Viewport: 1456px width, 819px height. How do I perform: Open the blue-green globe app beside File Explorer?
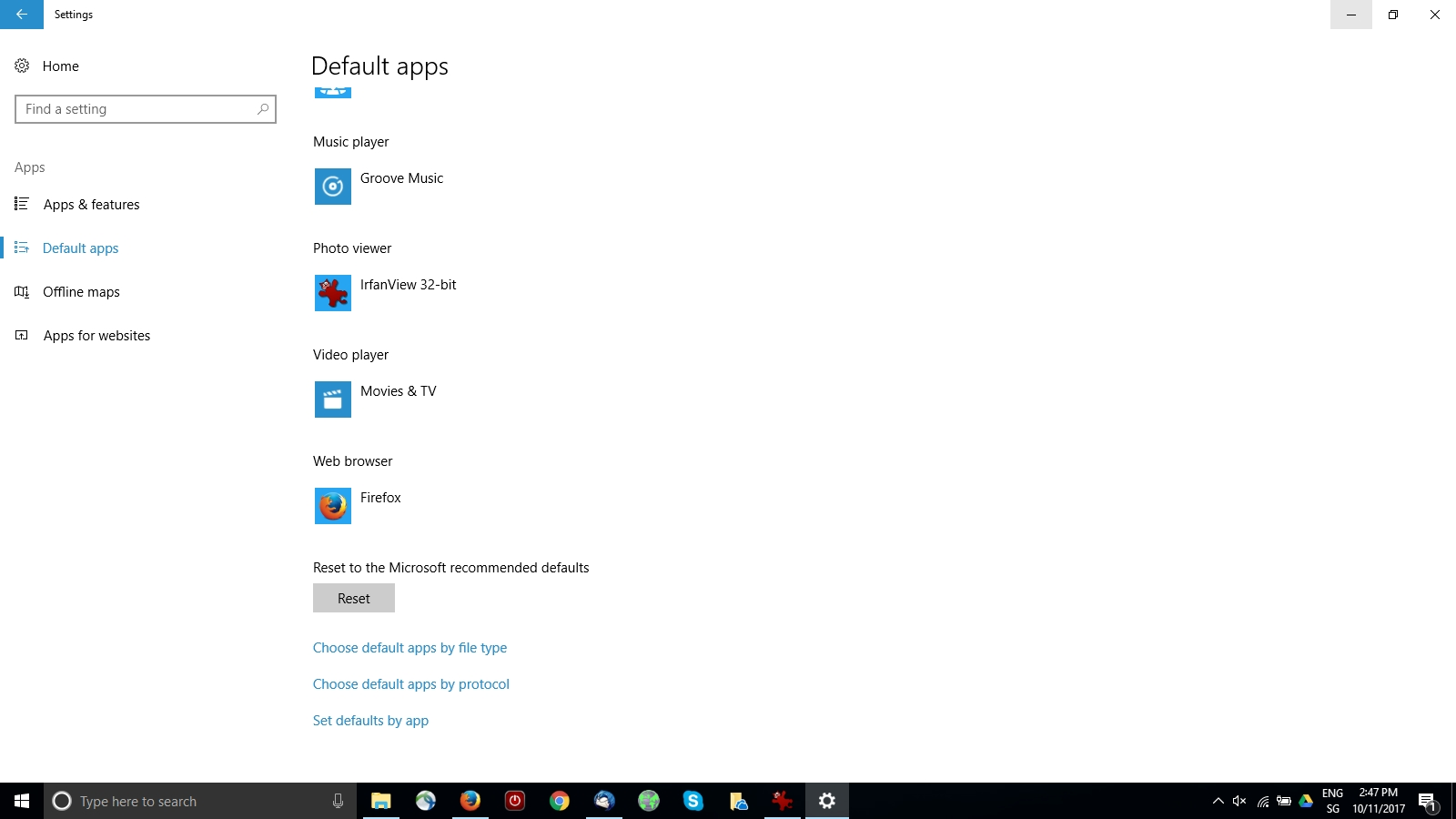[x=426, y=801]
